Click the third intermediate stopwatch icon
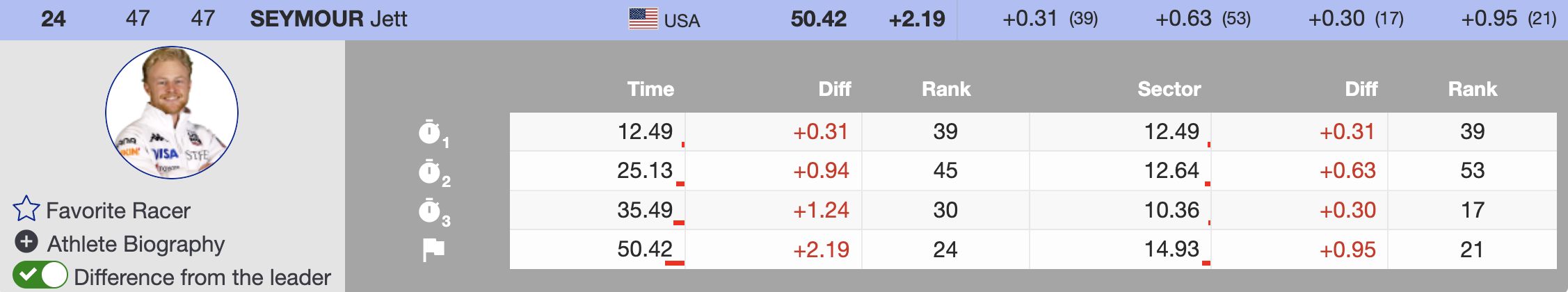Image resolution: width=1568 pixels, height=292 pixels. coord(431,211)
